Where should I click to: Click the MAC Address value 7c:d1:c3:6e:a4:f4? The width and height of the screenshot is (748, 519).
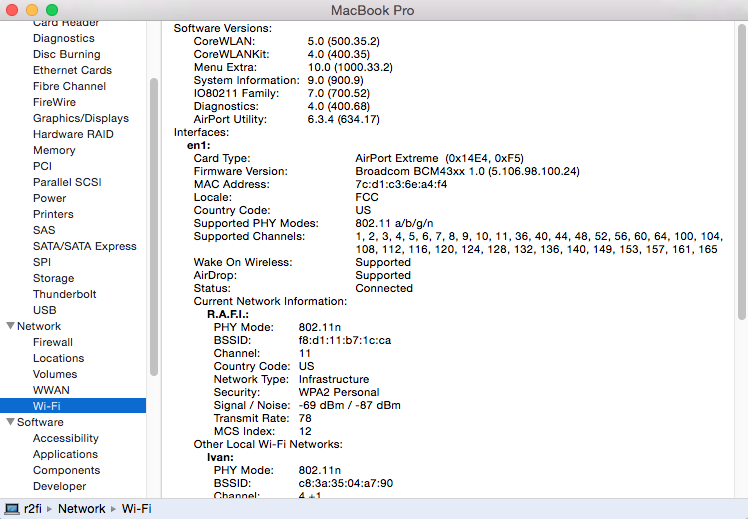tap(401, 184)
